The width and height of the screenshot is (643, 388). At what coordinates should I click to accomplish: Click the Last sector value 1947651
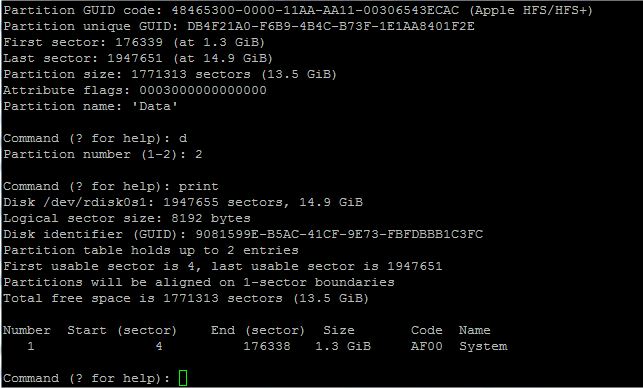(135, 58)
